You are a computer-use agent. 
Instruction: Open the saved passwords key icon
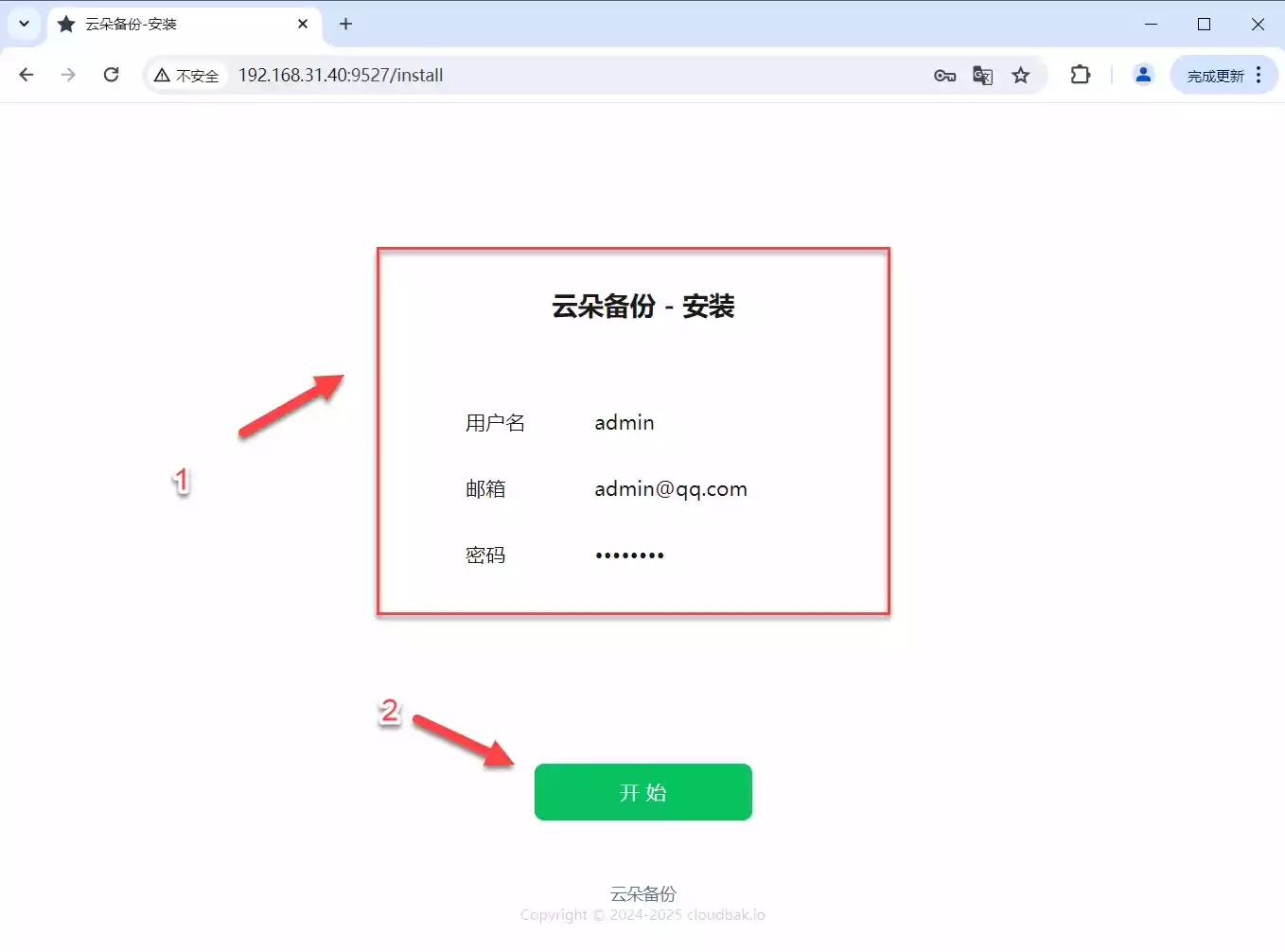click(x=944, y=76)
